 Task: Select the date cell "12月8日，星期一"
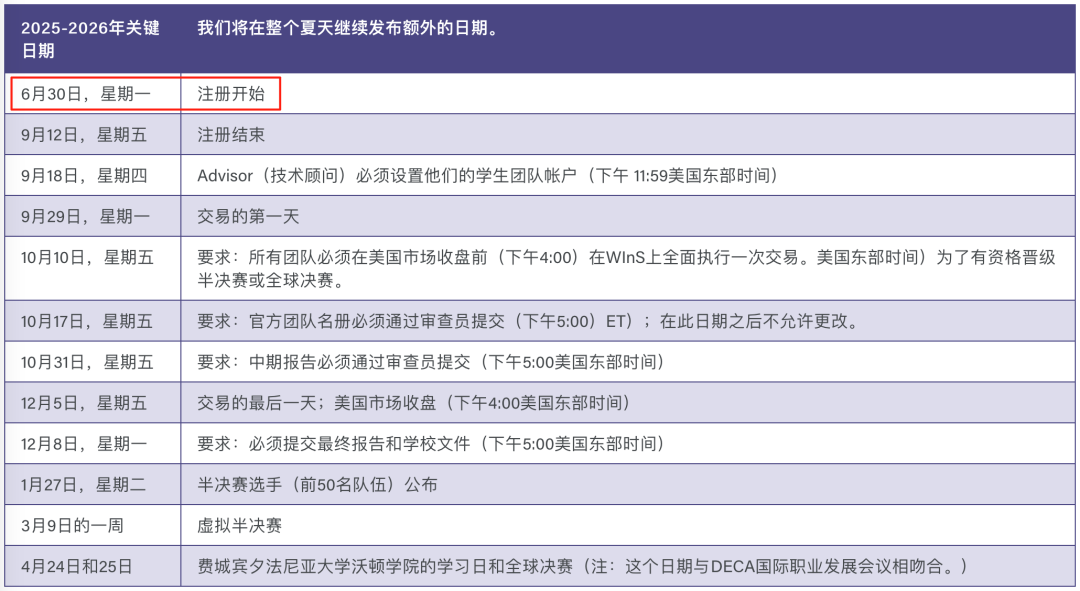coord(92,444)
